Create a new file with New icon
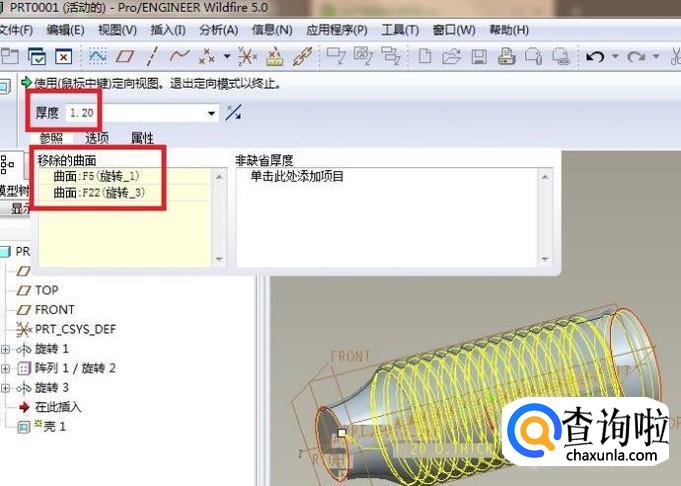681x486 pixels. pyautogui.click(x=425, y=56)
